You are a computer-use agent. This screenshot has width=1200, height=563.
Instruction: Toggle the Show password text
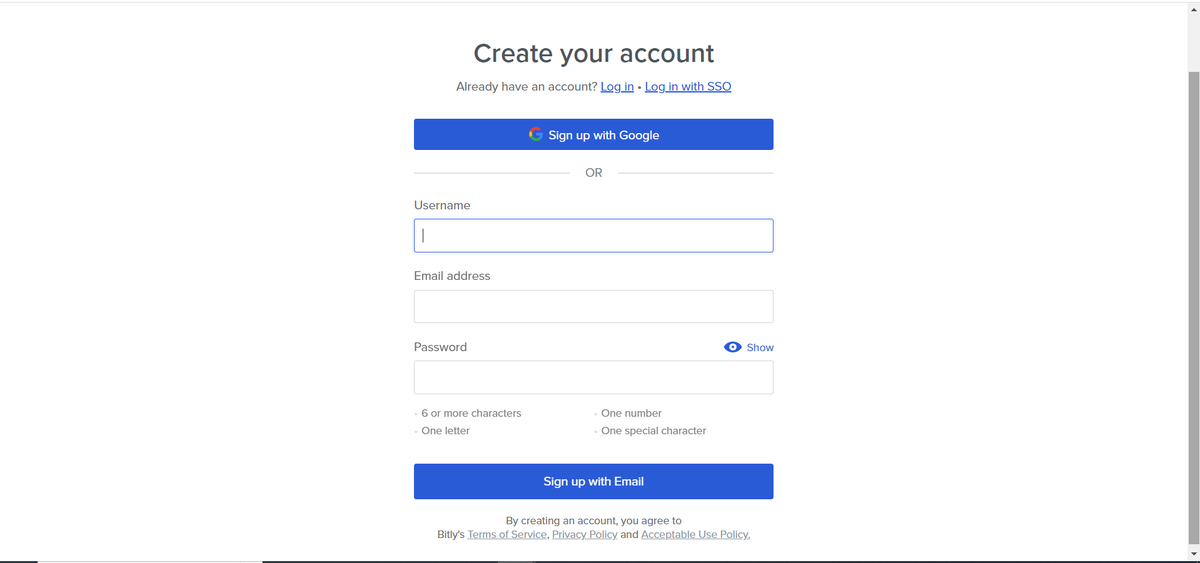pos(760,347)
